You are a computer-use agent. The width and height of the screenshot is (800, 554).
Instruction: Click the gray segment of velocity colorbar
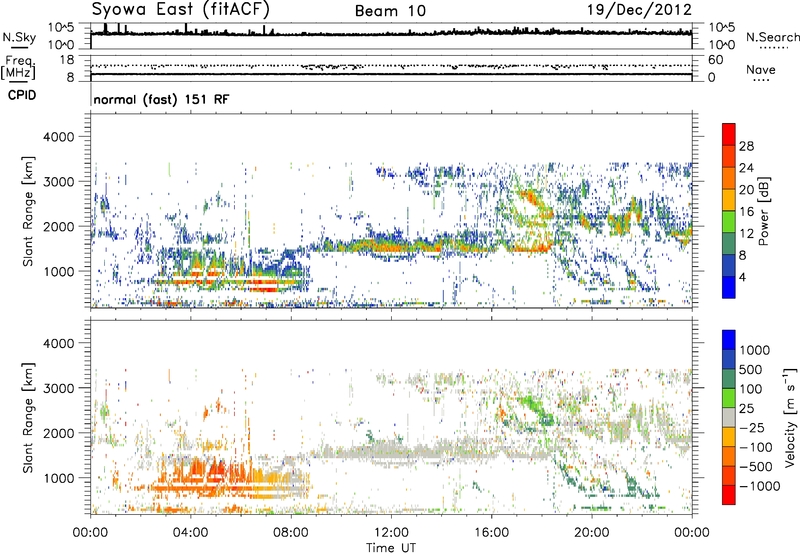[x=729, y=418]
